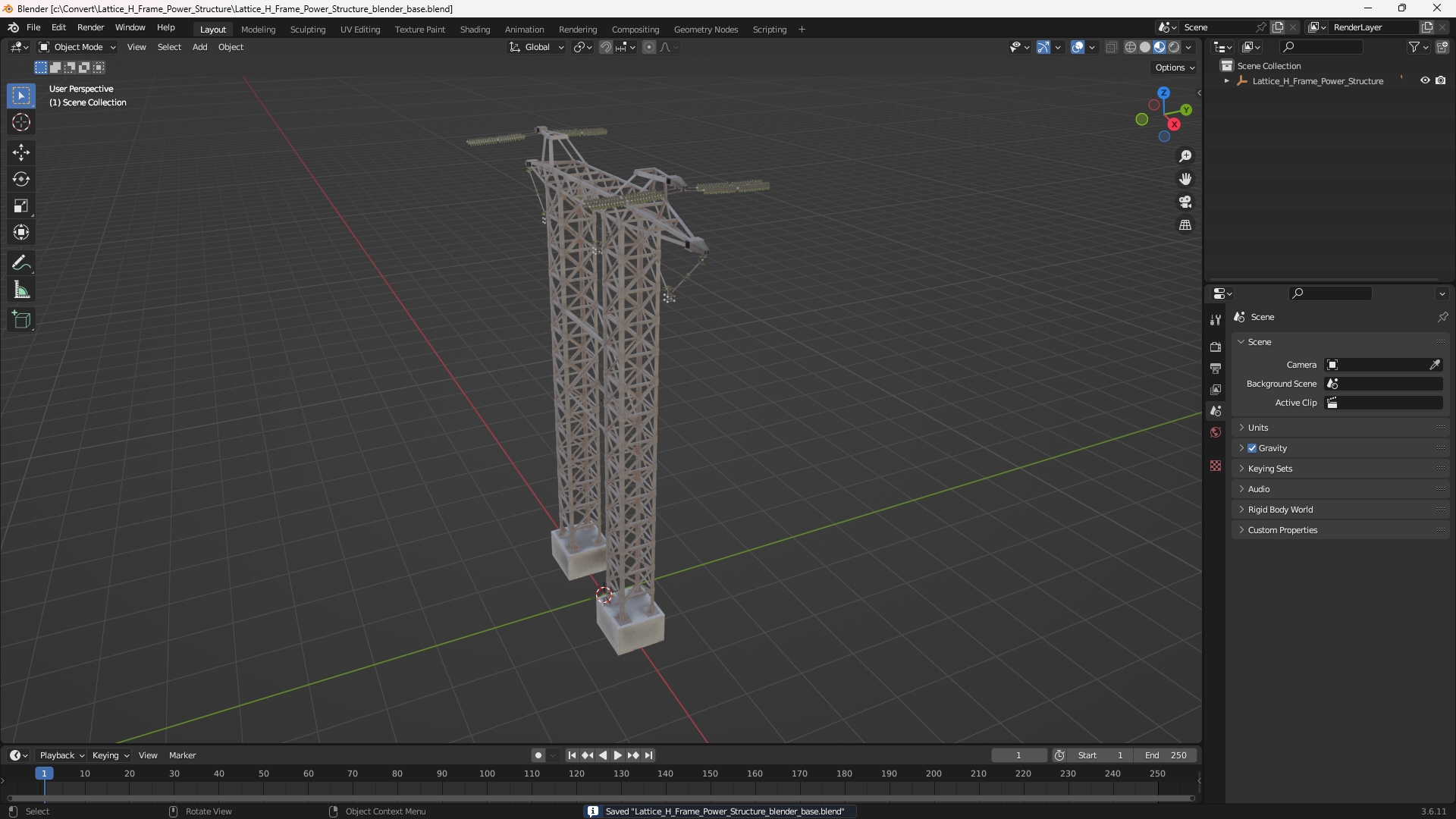This screenshot has height=819, width=1456.
Task: Activate the Transform tool
Action: click(21, 232)
